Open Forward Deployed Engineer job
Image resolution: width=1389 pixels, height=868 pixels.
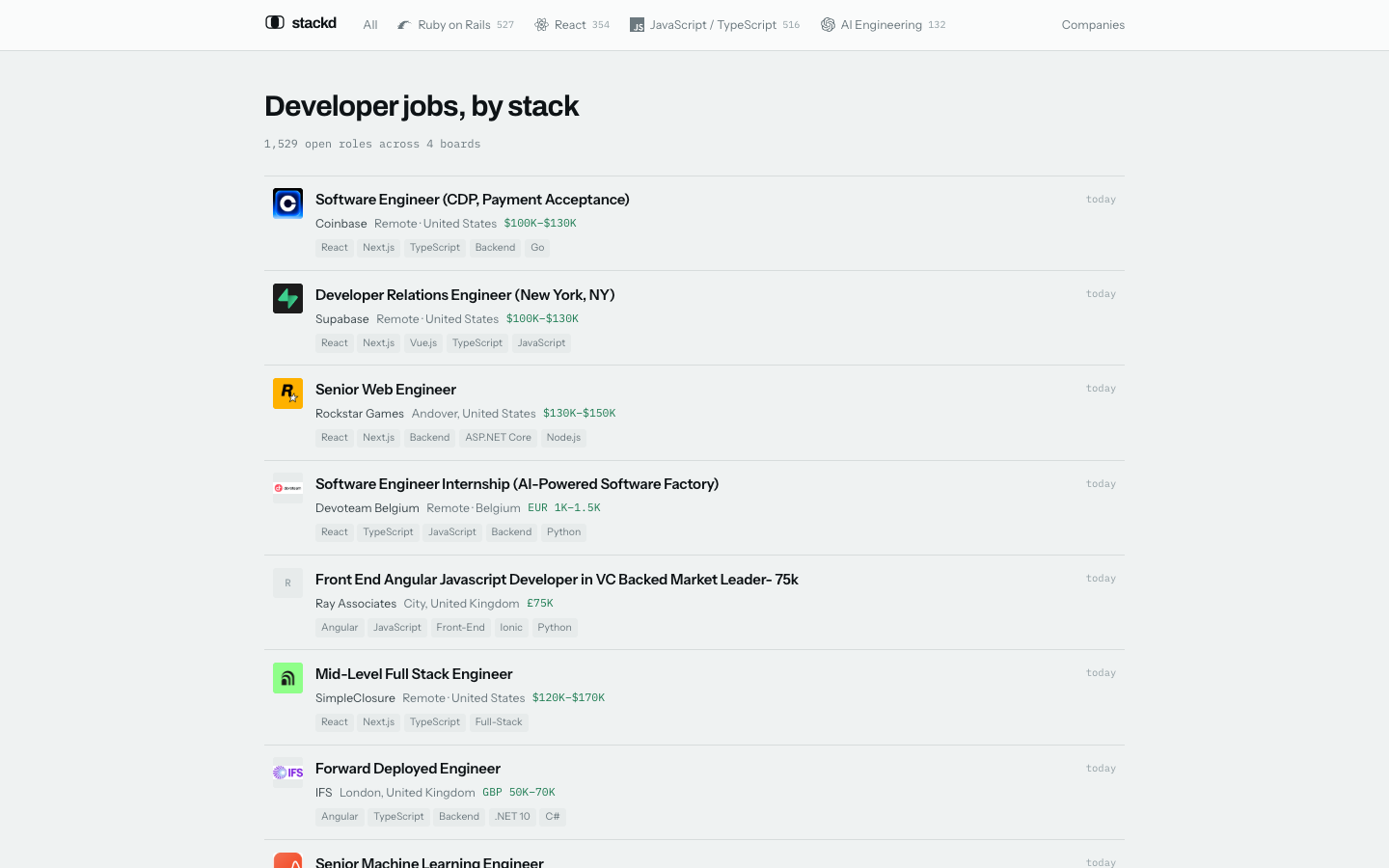click(408, 769)
